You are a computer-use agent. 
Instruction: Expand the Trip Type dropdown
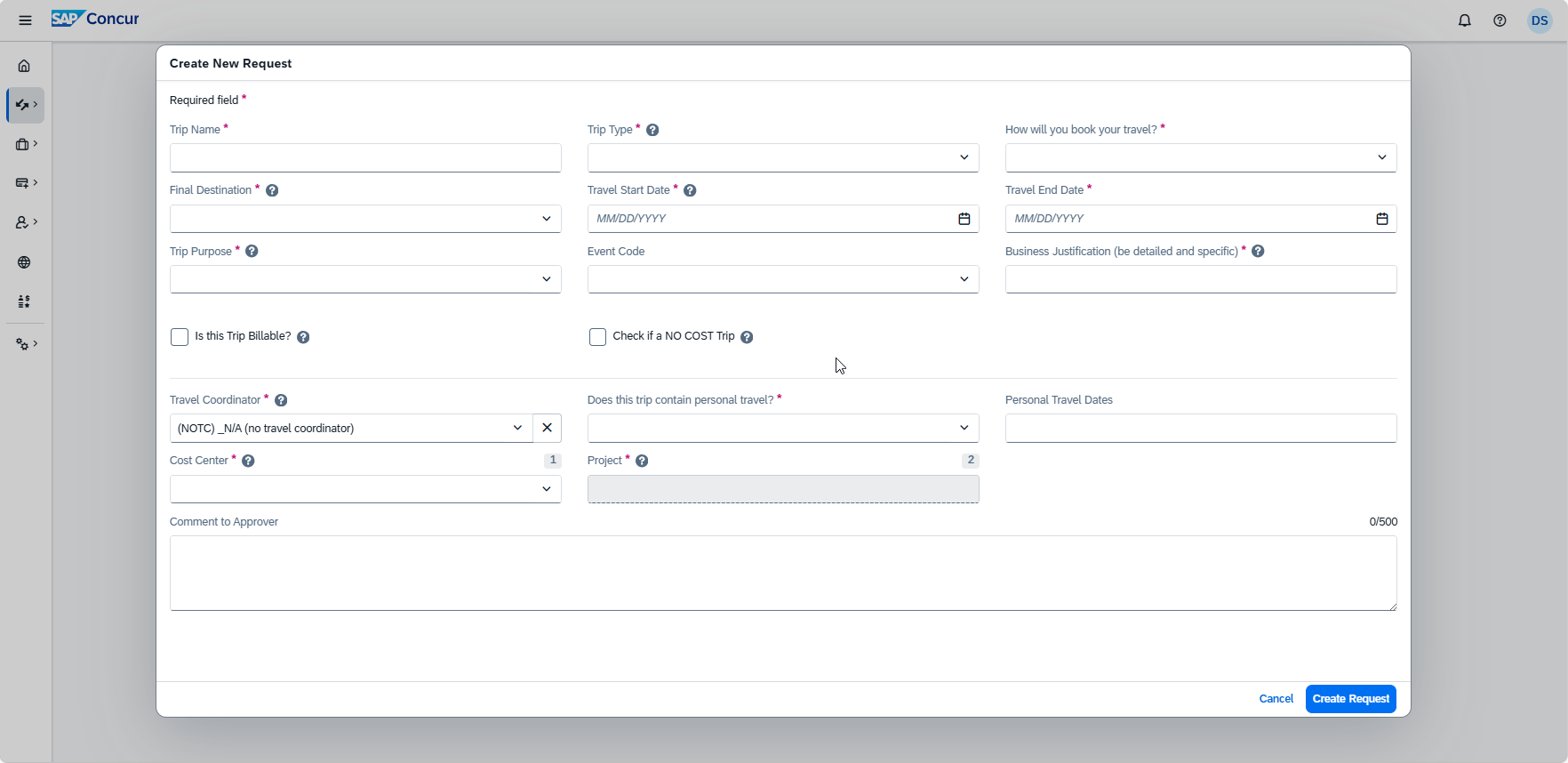(x=782, y=158)
